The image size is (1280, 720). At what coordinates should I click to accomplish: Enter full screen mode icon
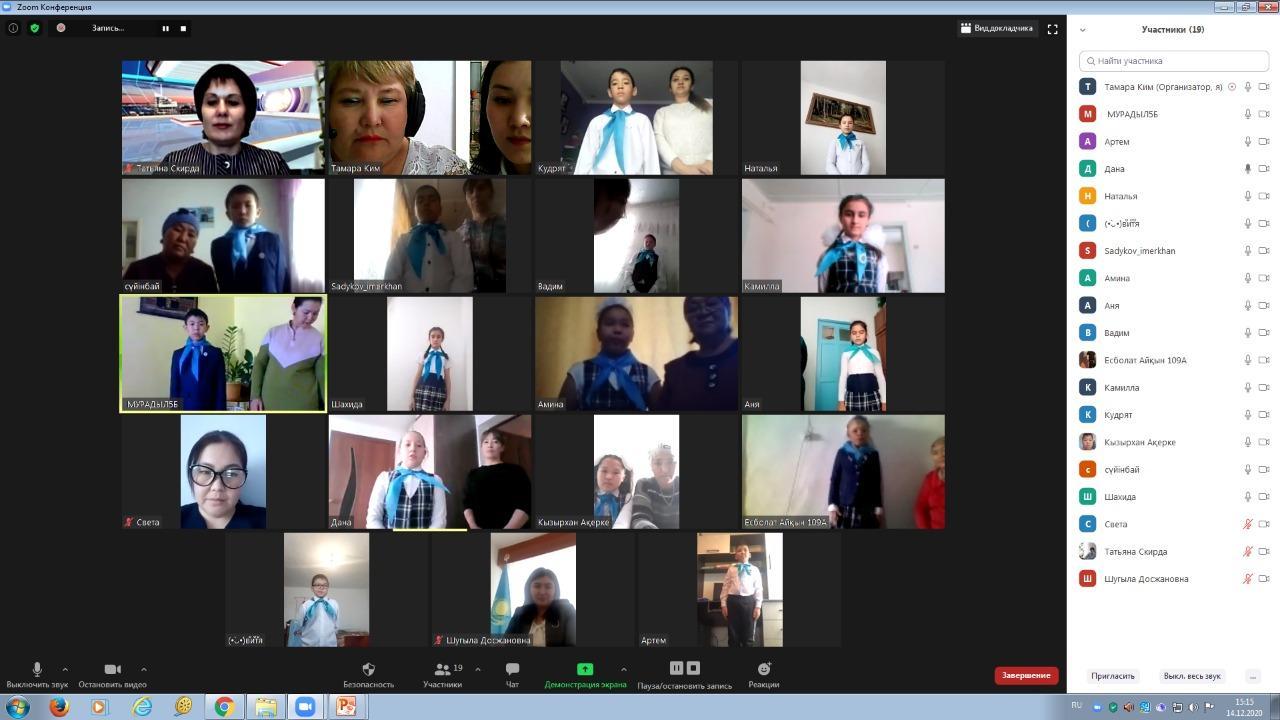(x=1052, y=29)
